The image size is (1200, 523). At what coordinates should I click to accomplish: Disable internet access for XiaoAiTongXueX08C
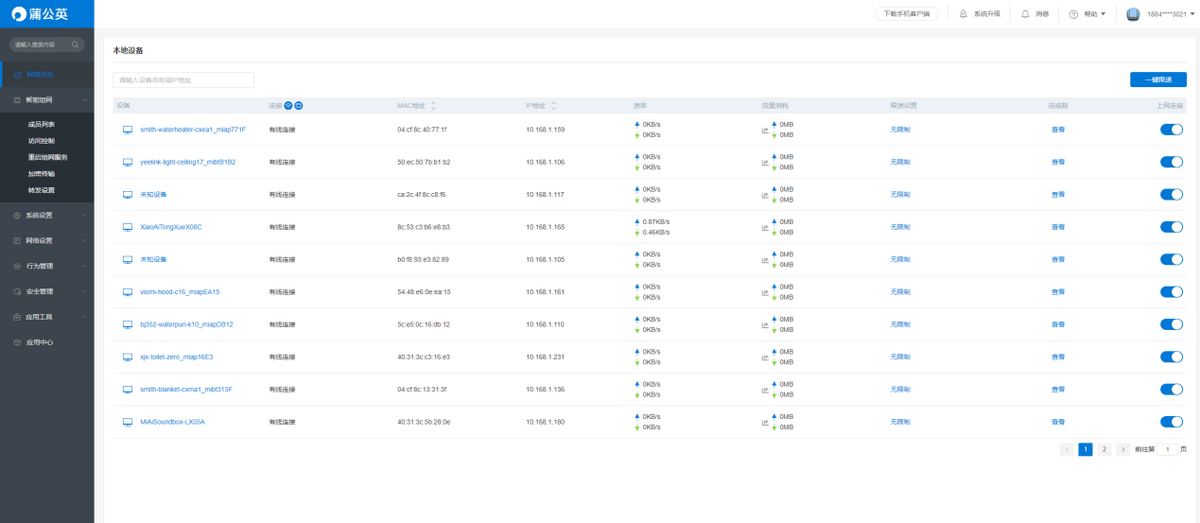(x=1171, y=227)
